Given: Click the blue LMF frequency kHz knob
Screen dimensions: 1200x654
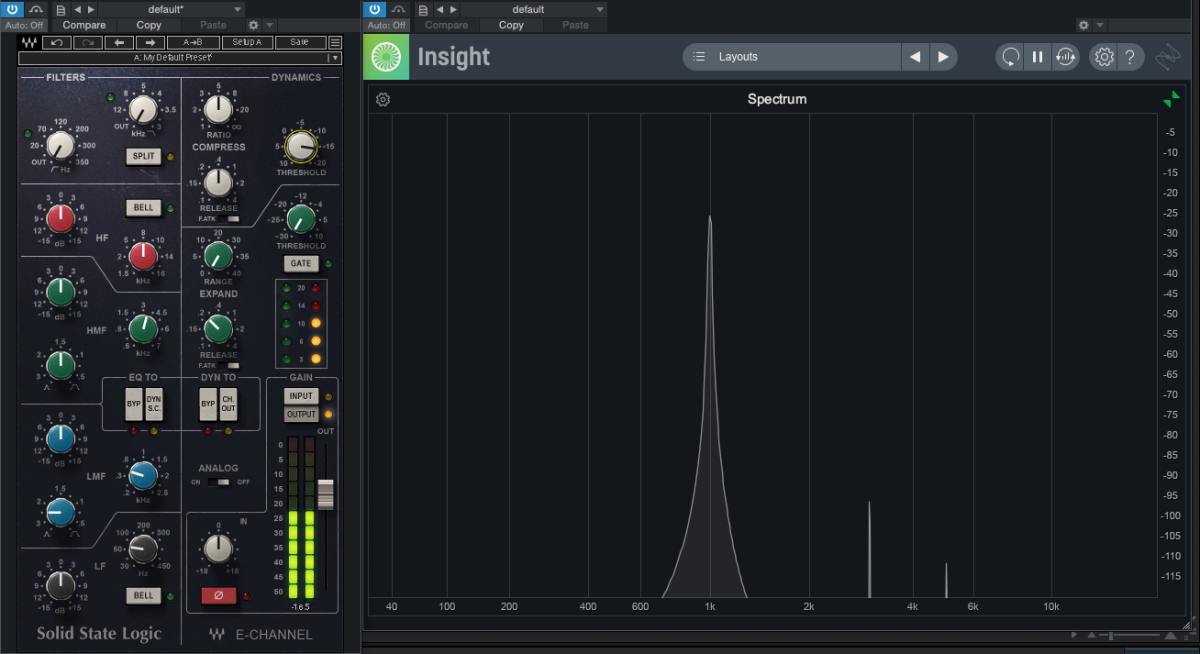Looking at the screenshot, I should point(143,476).
